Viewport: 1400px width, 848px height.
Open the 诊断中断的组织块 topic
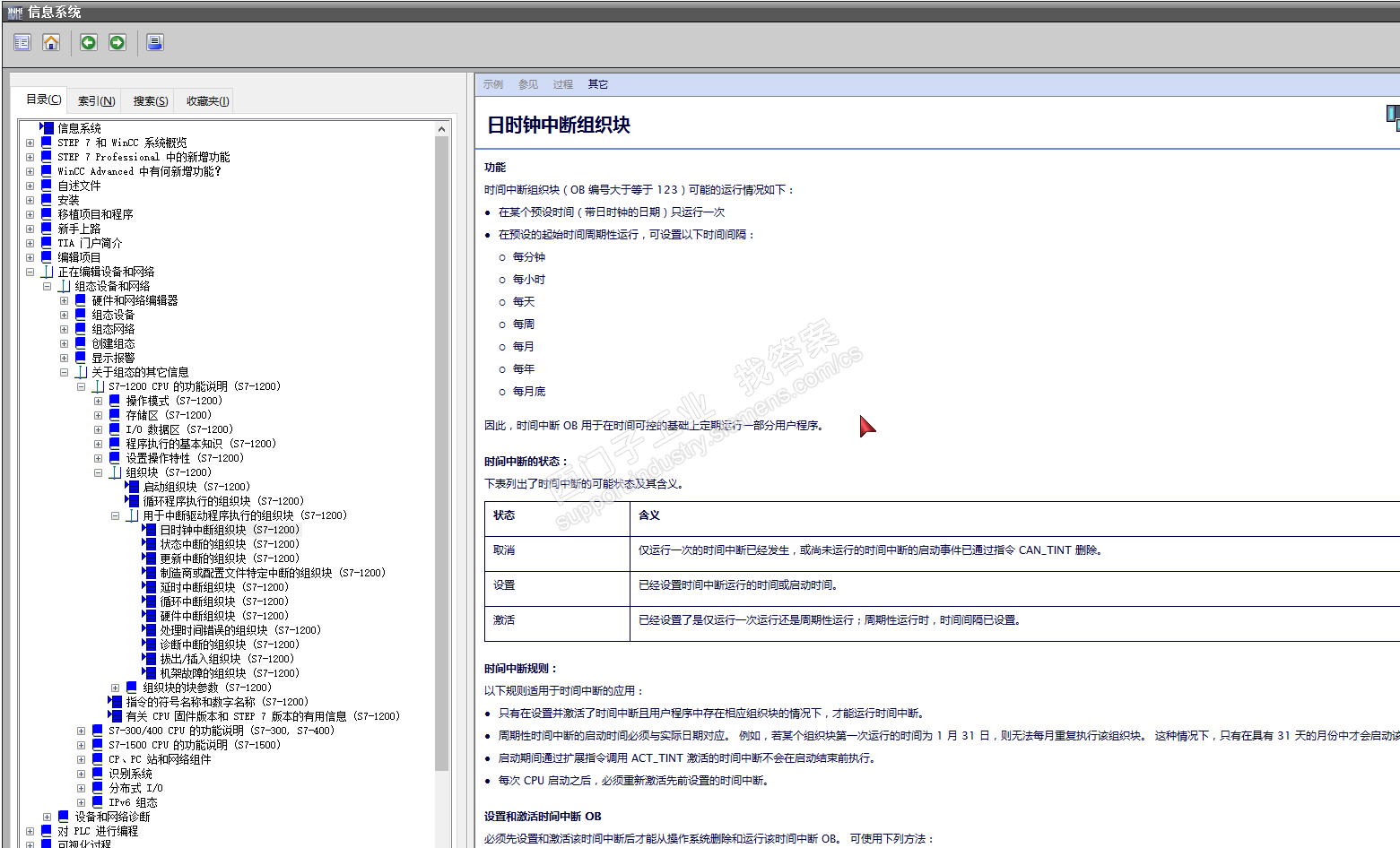coord(230,645)
